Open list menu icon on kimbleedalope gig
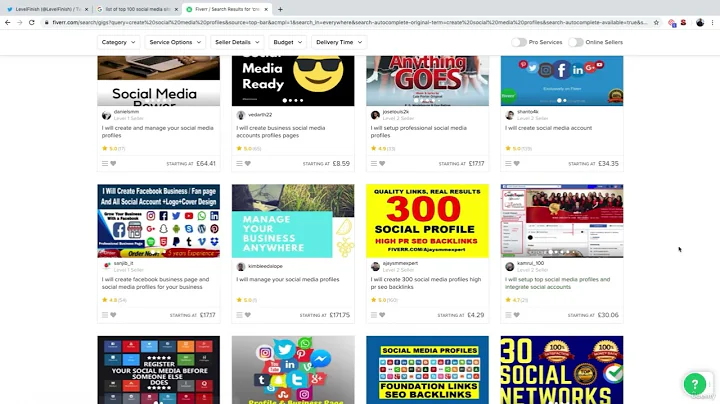Screen dimensions: 720x404 239,315
